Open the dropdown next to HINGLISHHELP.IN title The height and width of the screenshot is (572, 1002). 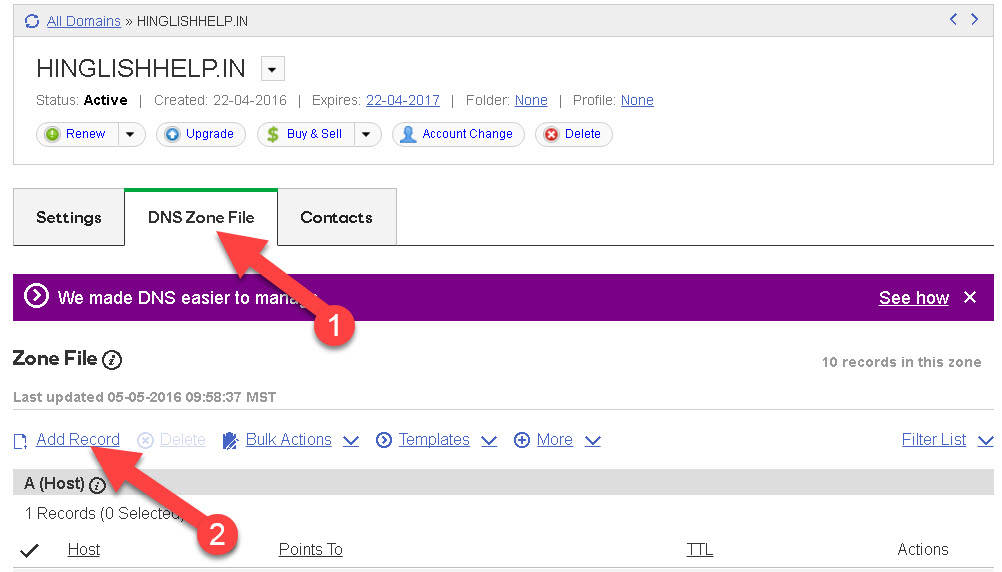pyautogui.click(x=273, y=69)
